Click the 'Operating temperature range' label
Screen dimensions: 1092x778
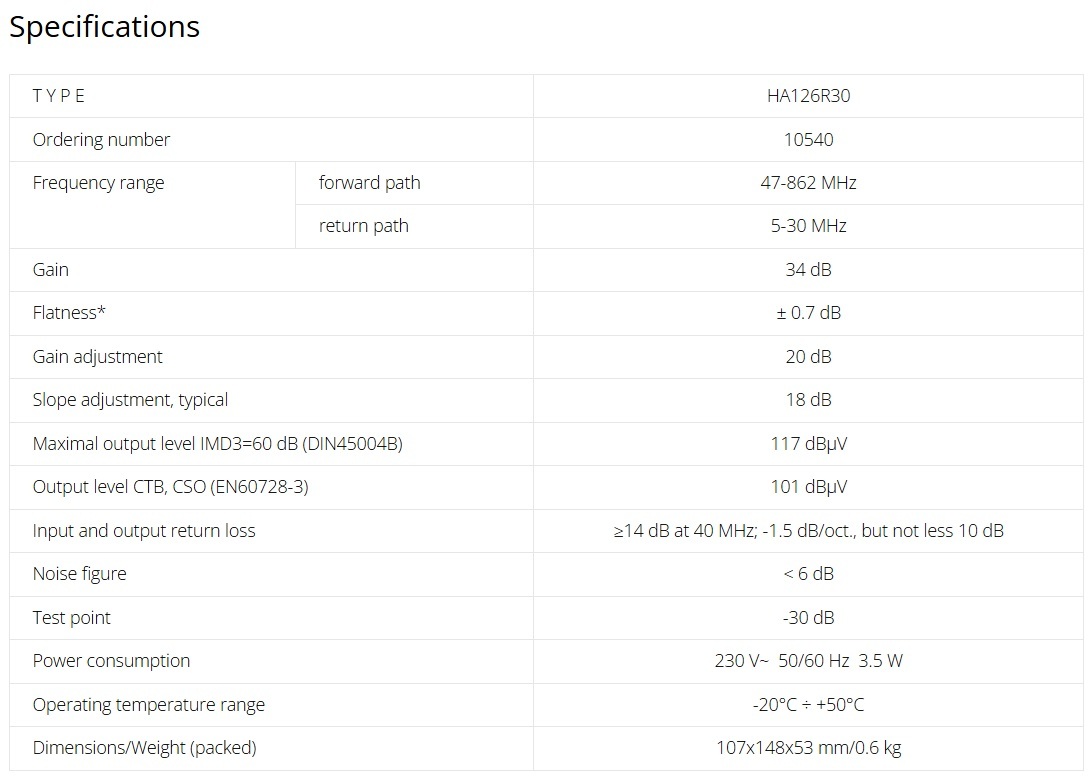148,705
